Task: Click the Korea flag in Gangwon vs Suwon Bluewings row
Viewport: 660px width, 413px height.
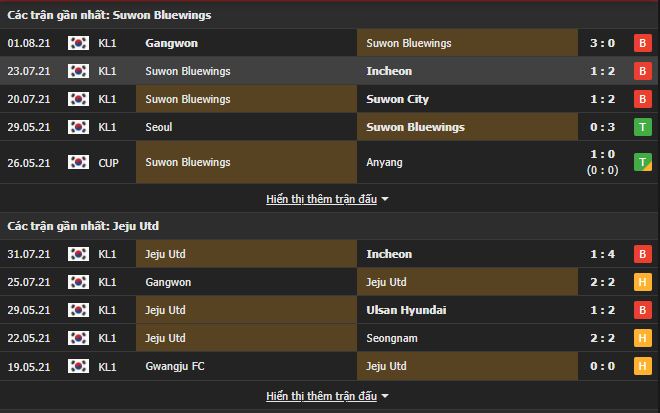Action: click(x=78, y=43)
